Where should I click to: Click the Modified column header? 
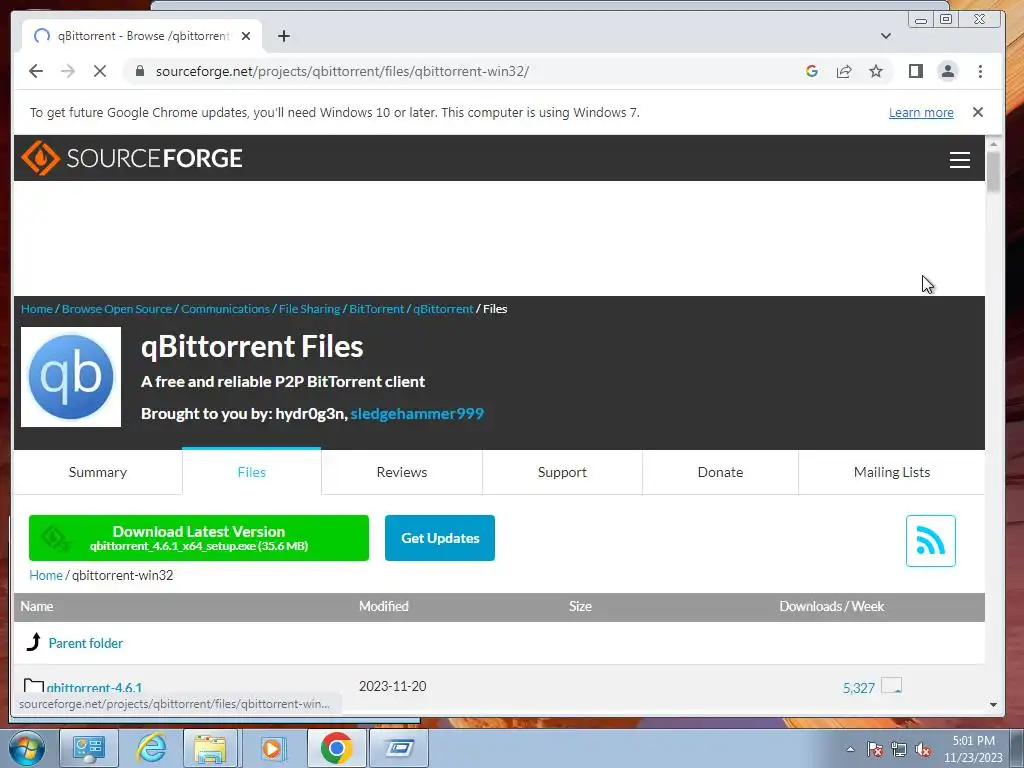(x=383, y=607)
